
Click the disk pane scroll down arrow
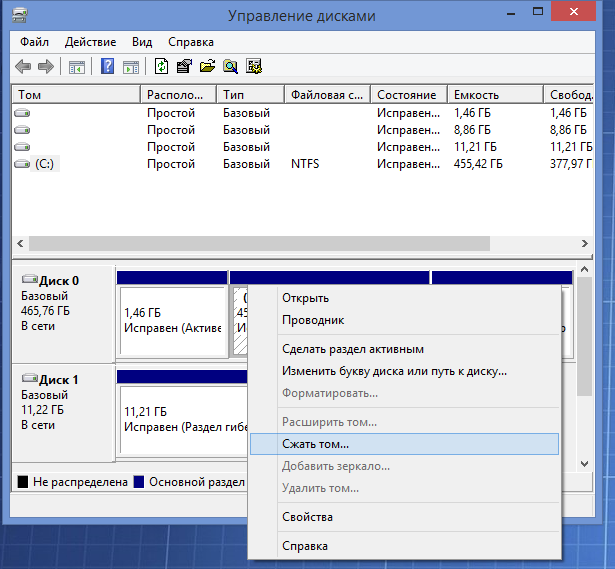tap(584, 464)
